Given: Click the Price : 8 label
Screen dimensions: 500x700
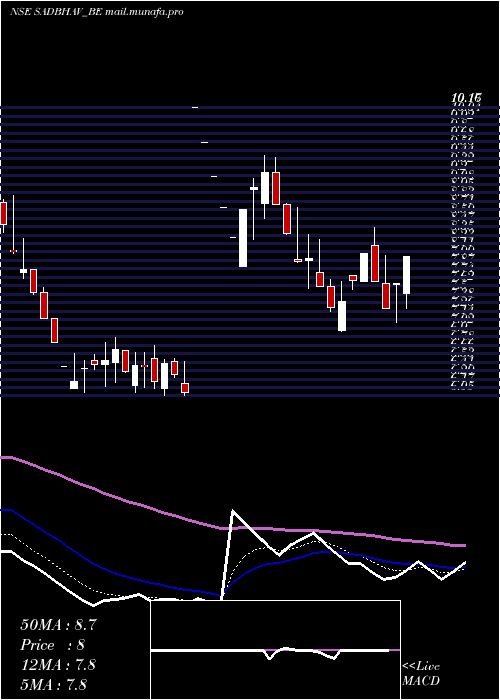Looking at the screenshot, I should click(x=53, y=645).
